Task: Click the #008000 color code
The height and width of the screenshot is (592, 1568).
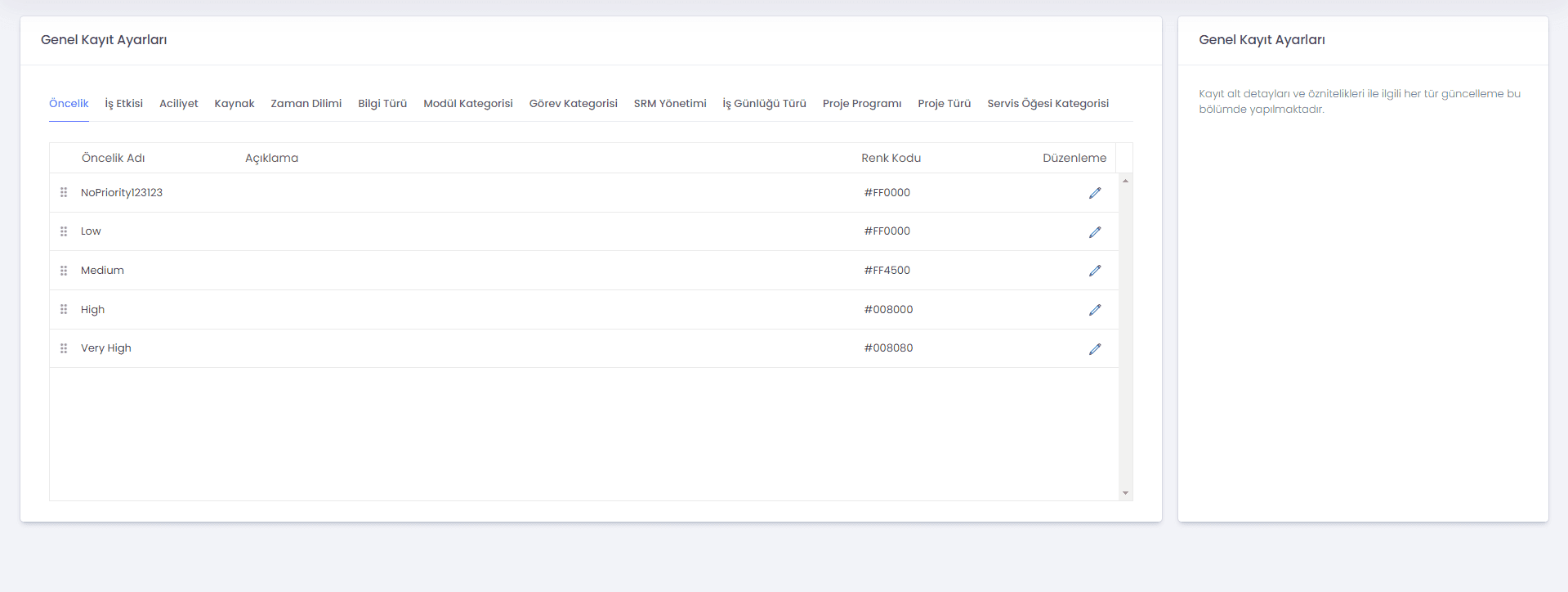Action: click(889, 309)
